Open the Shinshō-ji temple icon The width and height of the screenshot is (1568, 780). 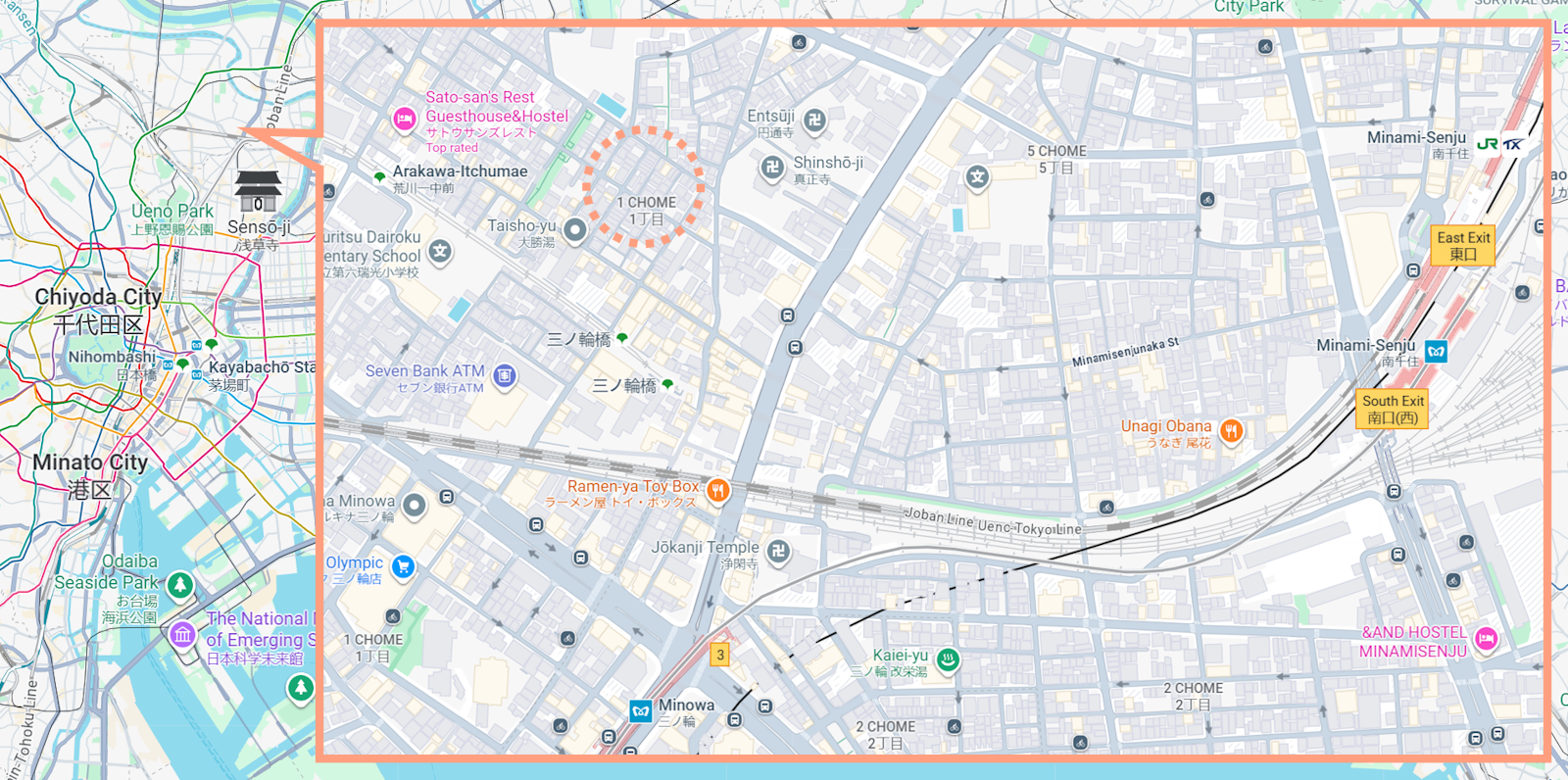click(x=772, y=168)
